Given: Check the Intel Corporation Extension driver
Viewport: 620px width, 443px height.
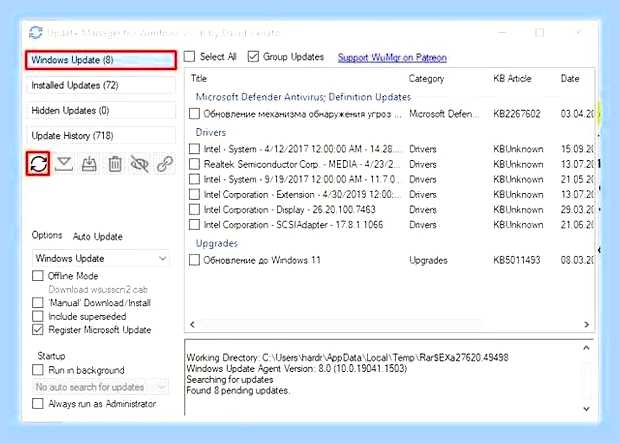Looking at the screenshot, I should coord(194,195).
